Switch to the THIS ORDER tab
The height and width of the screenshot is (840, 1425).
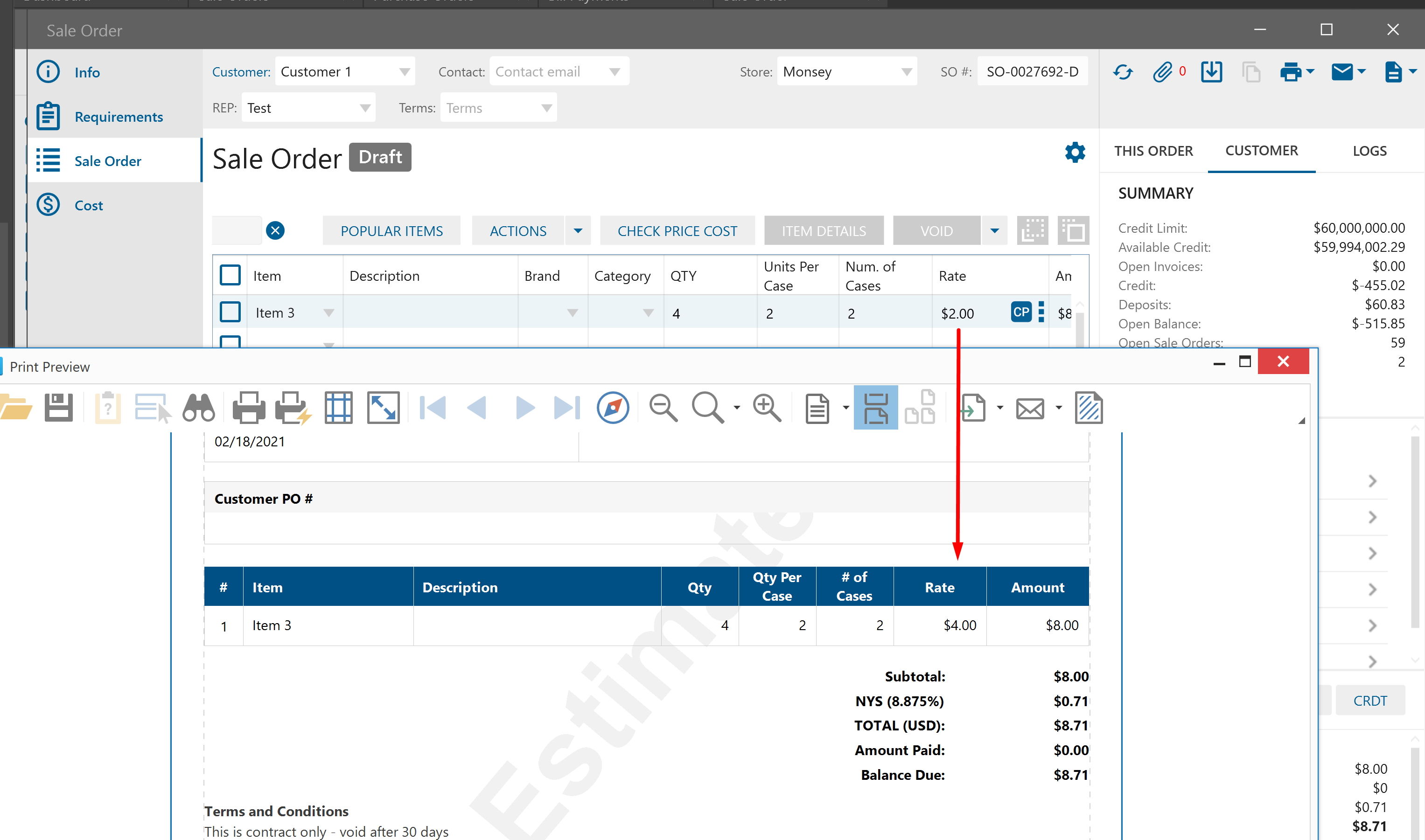click(1153, 151)
